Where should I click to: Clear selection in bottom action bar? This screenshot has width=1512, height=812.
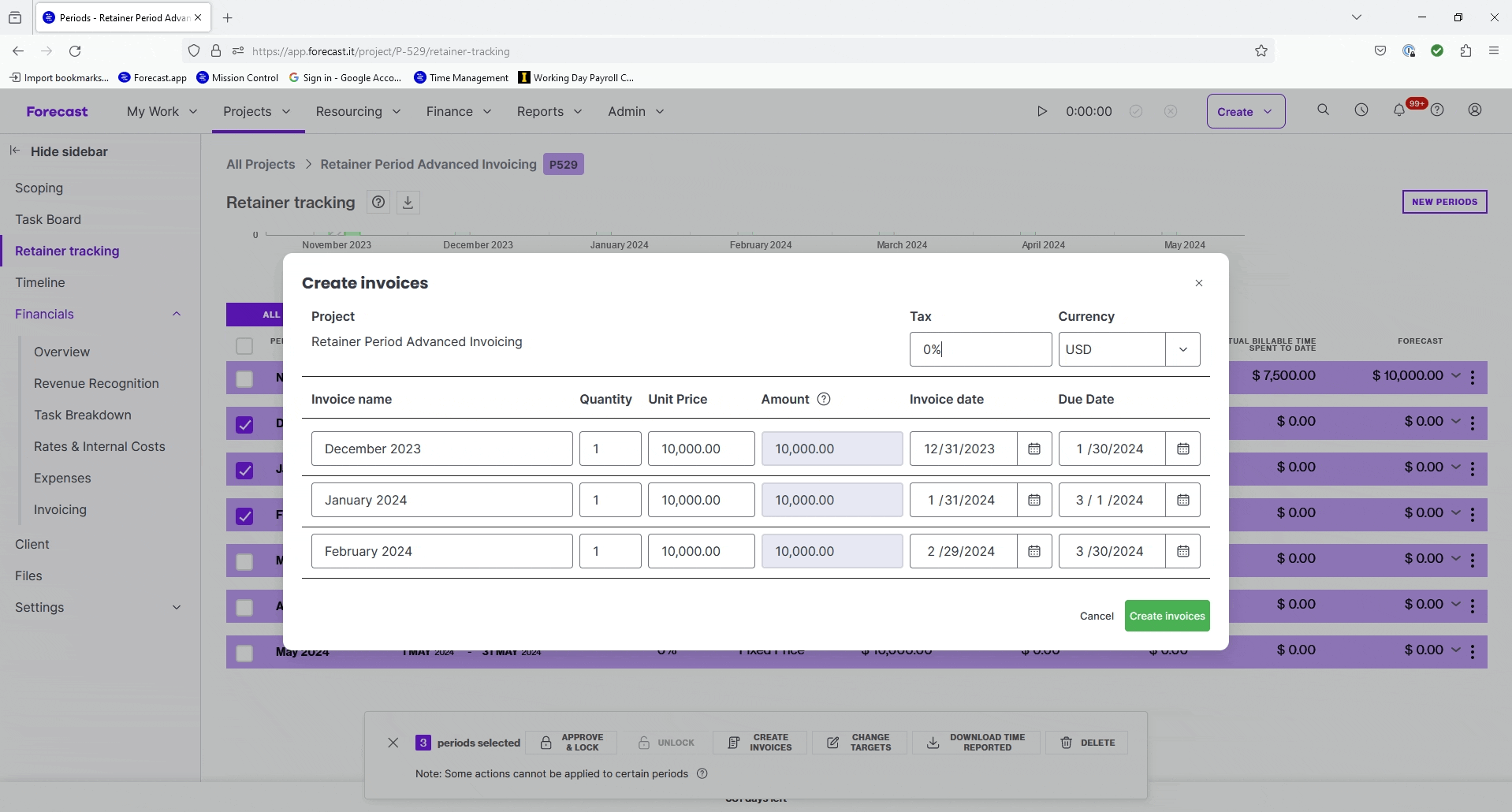[393, 743]
